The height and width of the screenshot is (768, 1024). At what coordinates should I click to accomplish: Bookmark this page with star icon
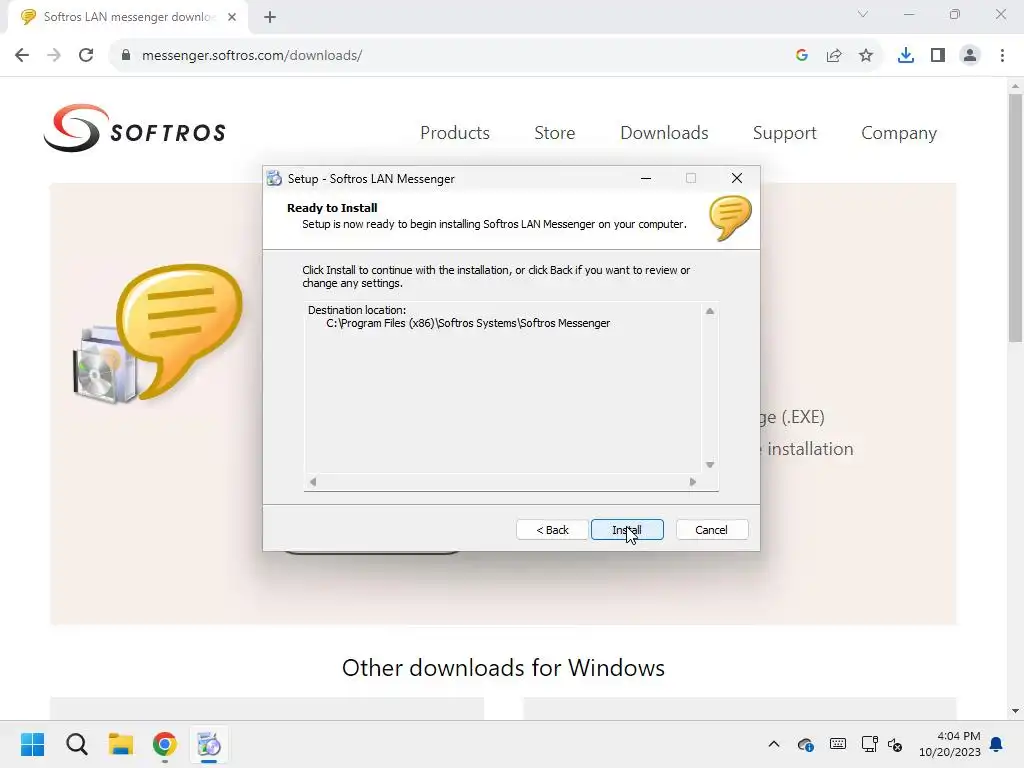point(866,56)
